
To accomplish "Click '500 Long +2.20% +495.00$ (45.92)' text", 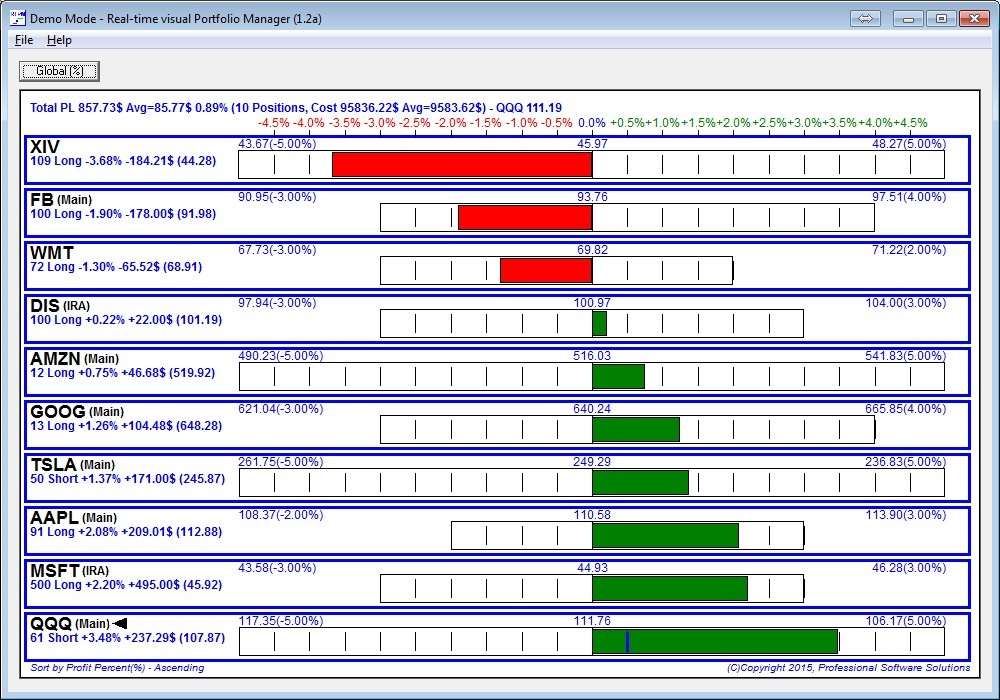I will click(x=126, y=584).
